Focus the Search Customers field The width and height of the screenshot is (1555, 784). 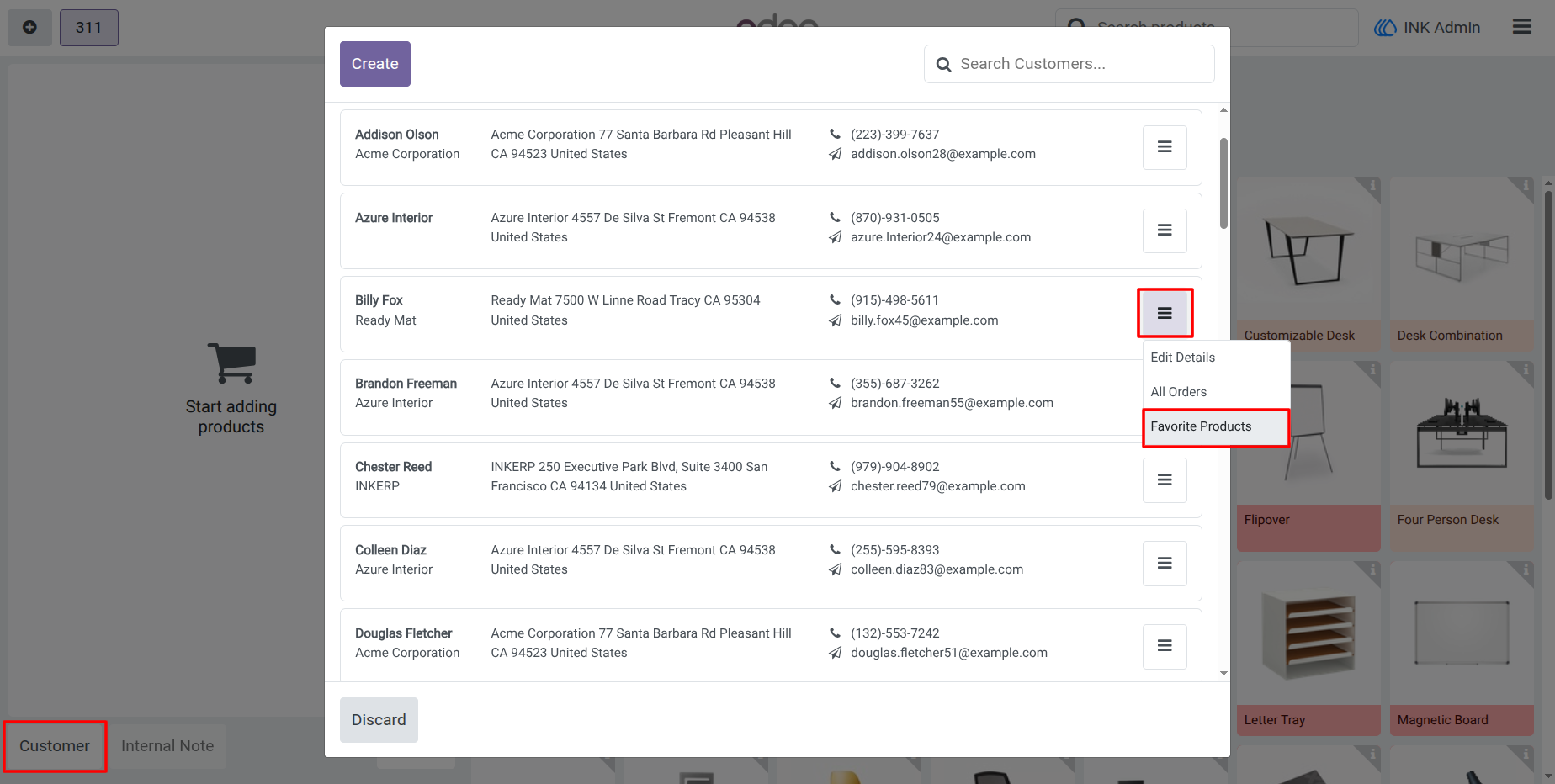(1069, 64)
